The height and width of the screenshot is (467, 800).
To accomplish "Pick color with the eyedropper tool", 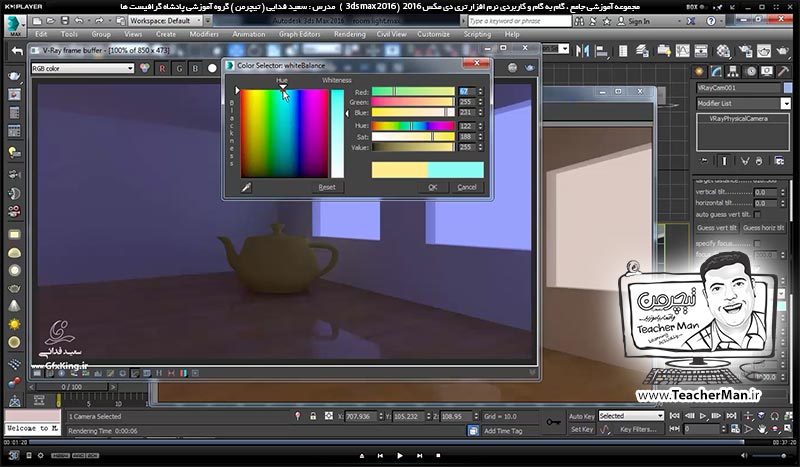I will (246, 188).
